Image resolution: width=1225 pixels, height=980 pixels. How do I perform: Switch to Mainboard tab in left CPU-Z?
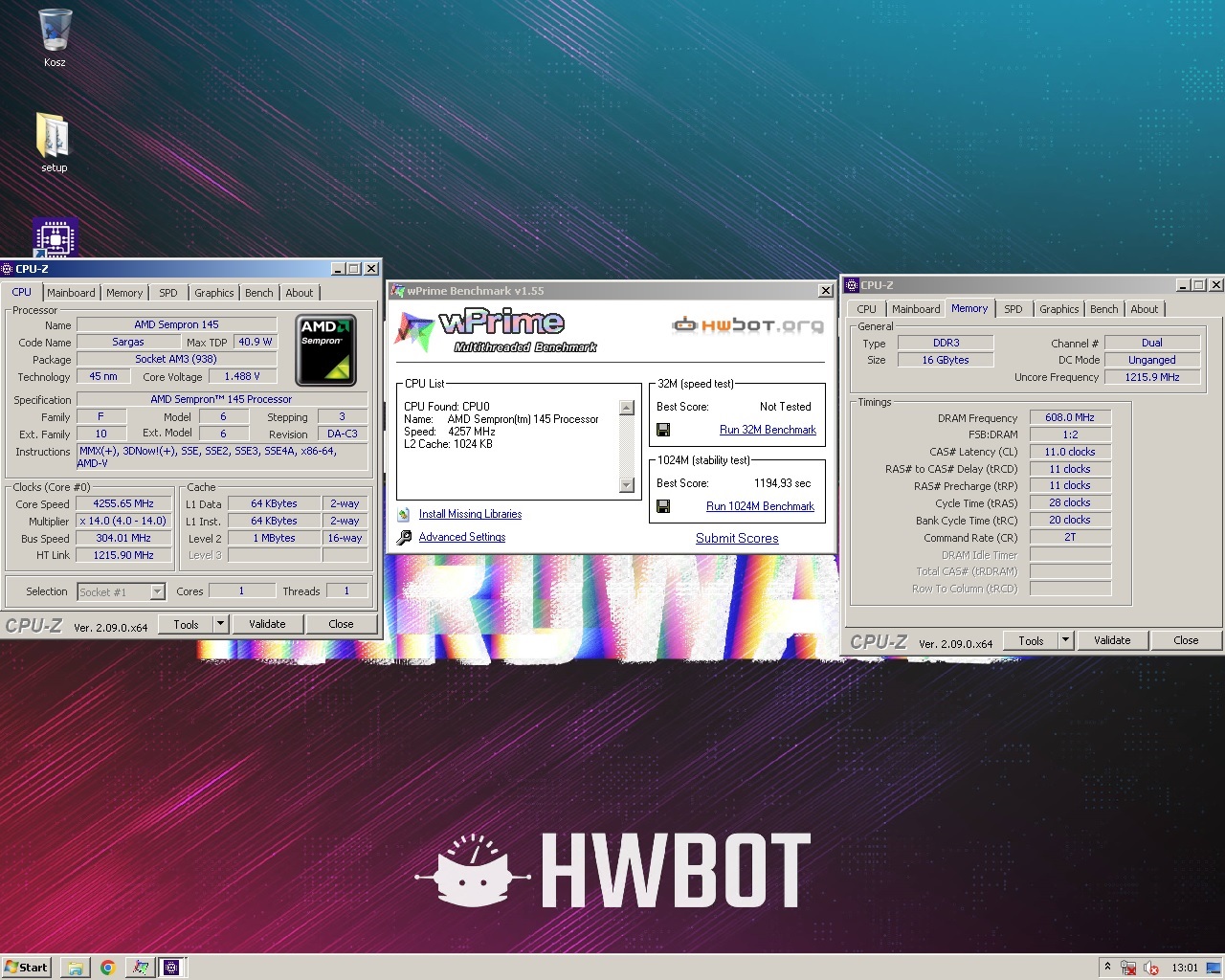tap(71, 293)
